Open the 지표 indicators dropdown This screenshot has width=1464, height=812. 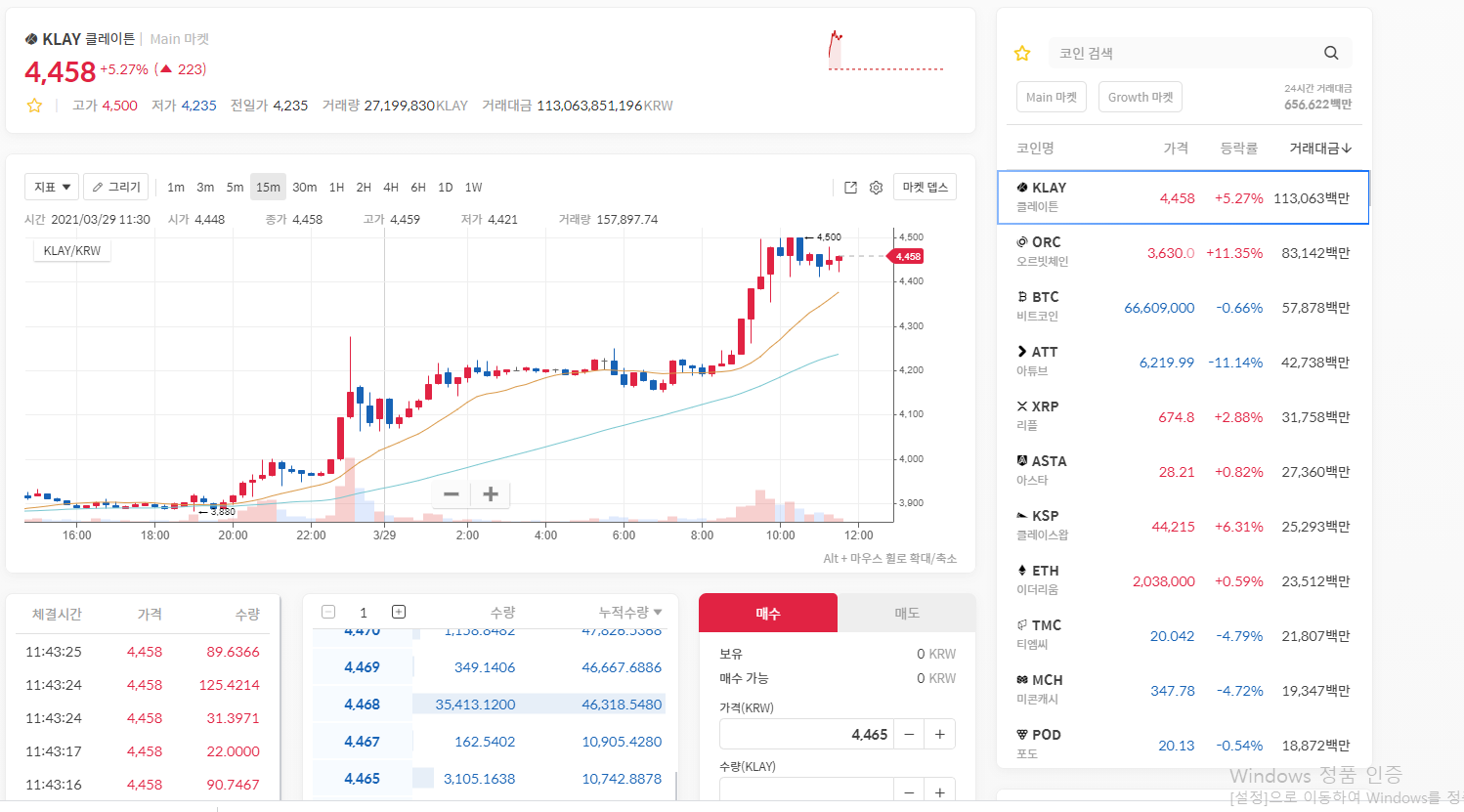(54, 187)
